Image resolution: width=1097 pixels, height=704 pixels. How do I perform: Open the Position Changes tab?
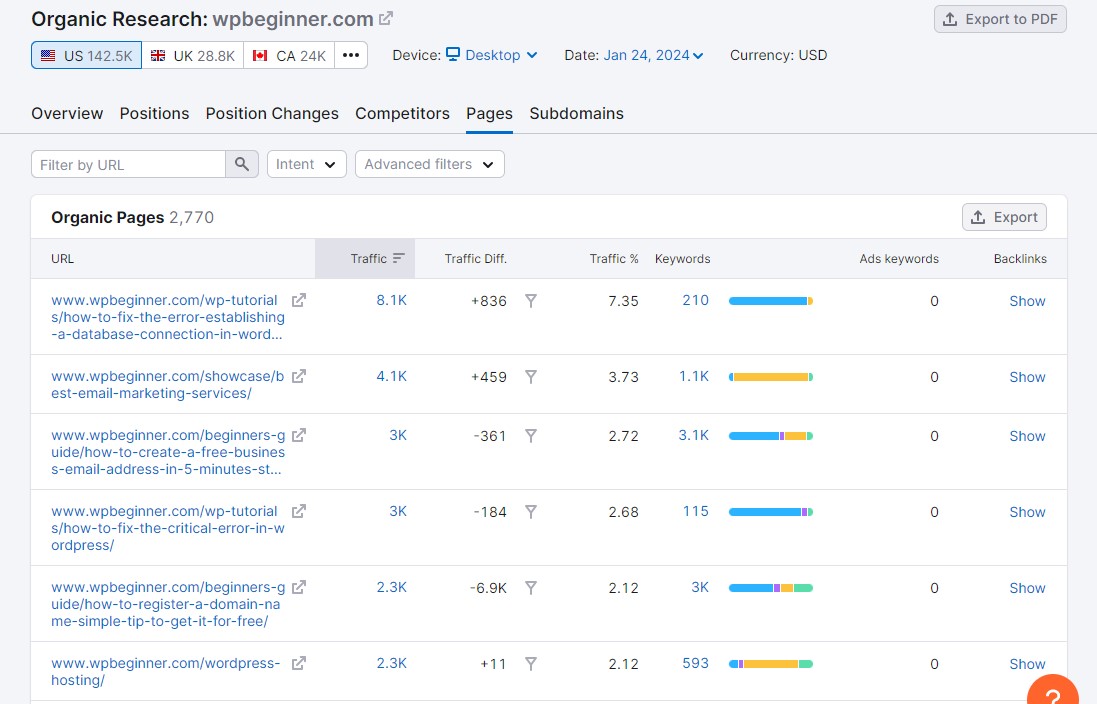pos(272,113)
